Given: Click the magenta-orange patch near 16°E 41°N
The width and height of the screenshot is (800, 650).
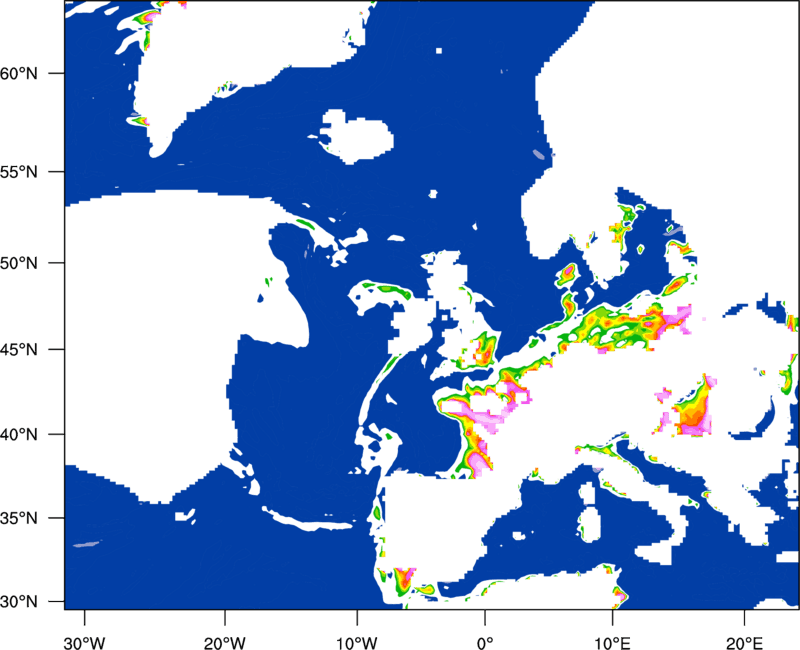Looking at the screenshot, I should pos(694,408).
